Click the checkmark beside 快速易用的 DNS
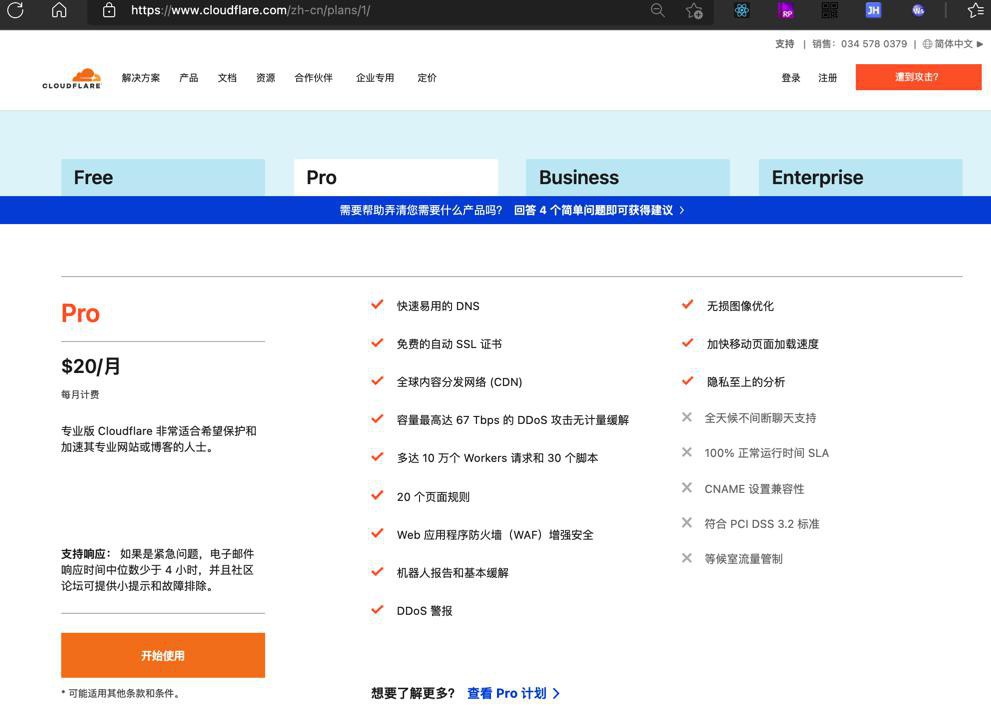Viewport: 991px width, 710px height. pyautogui.click(x=377, y=304)
